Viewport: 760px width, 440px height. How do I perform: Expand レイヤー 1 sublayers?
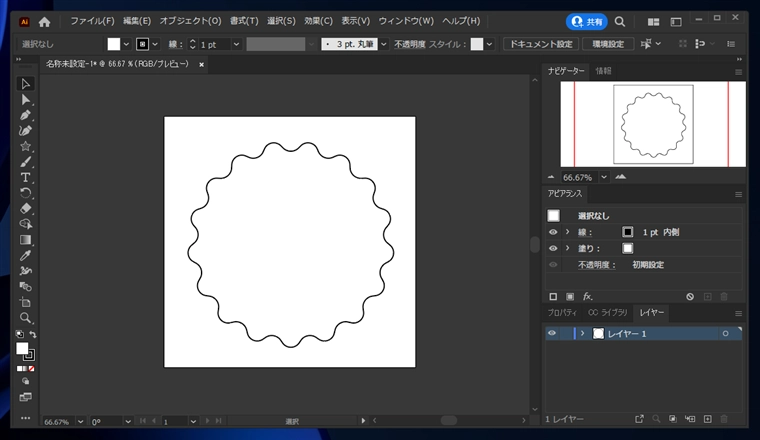click(x=582, y=333)
